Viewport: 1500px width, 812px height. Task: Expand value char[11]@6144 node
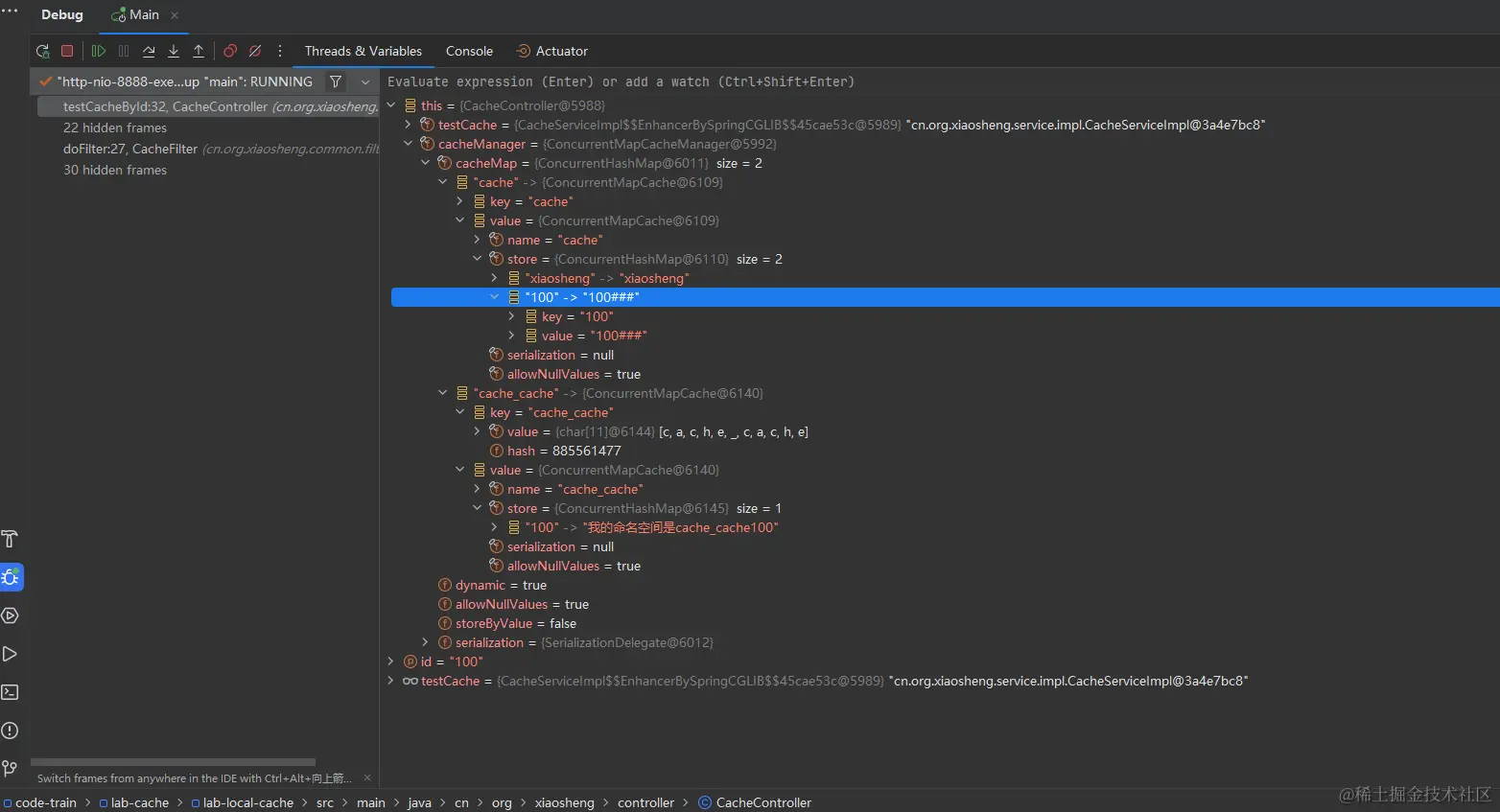click(x=478, y=431)
